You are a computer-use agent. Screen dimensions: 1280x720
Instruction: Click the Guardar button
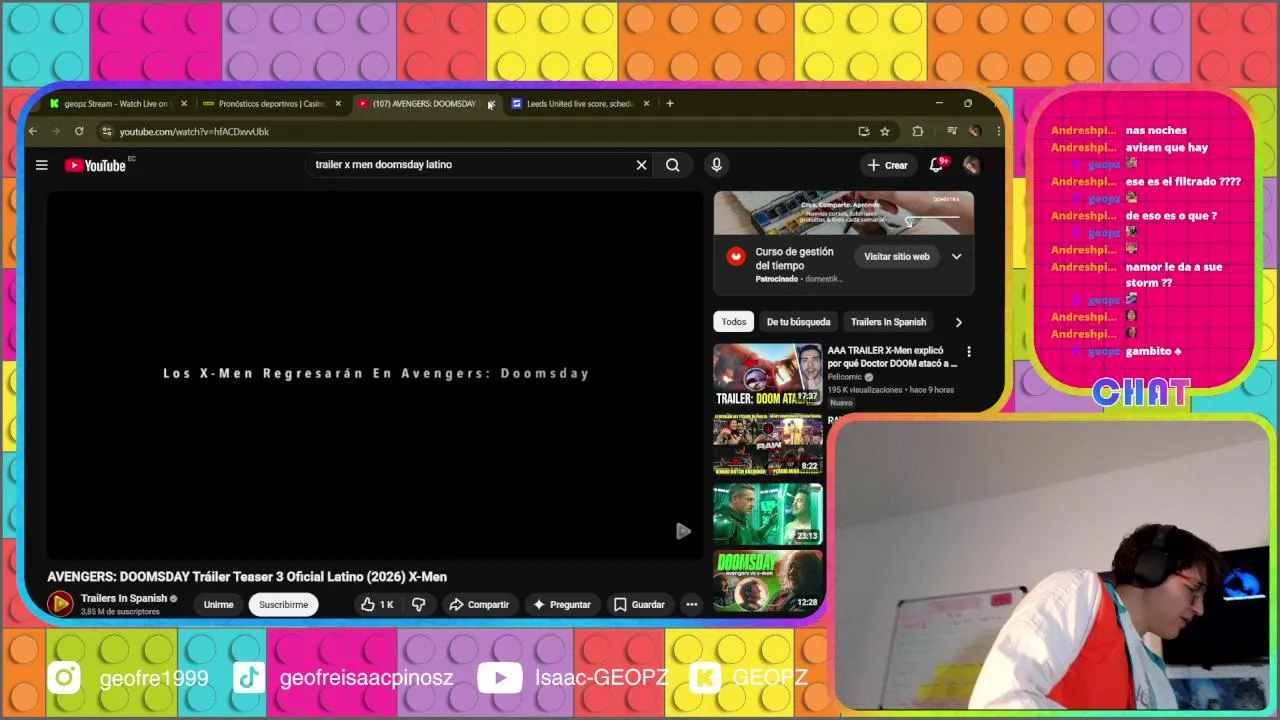[x=639, y=604]
